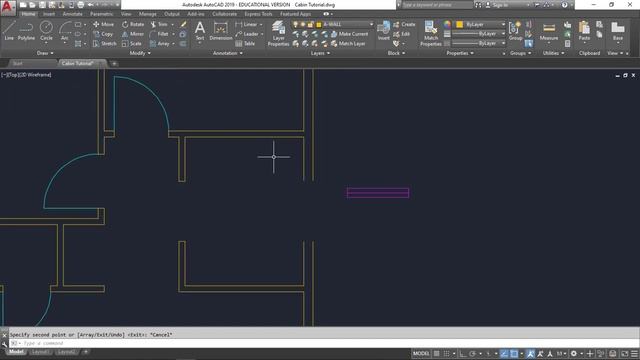Toggle ortho mode in status bar
The image size is (640, 360).
462,353
